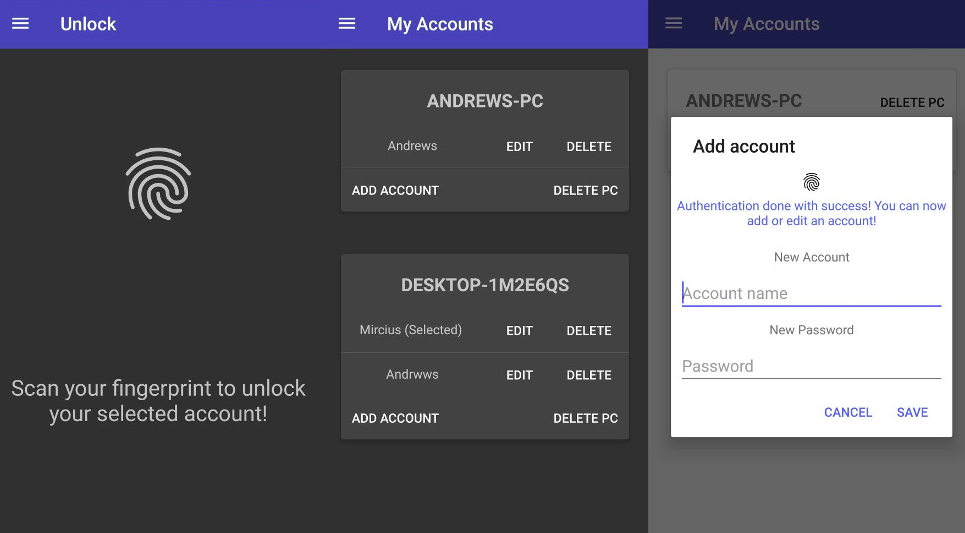Delete the DESKTOP-1M2E6QS PC
The height and width of the screenshot is (533, 965).
[x=585, y=419]
